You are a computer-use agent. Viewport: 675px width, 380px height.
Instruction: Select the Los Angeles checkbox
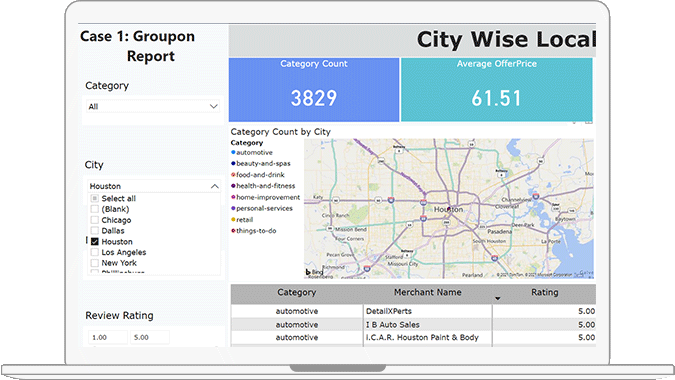tap(95, 252)
